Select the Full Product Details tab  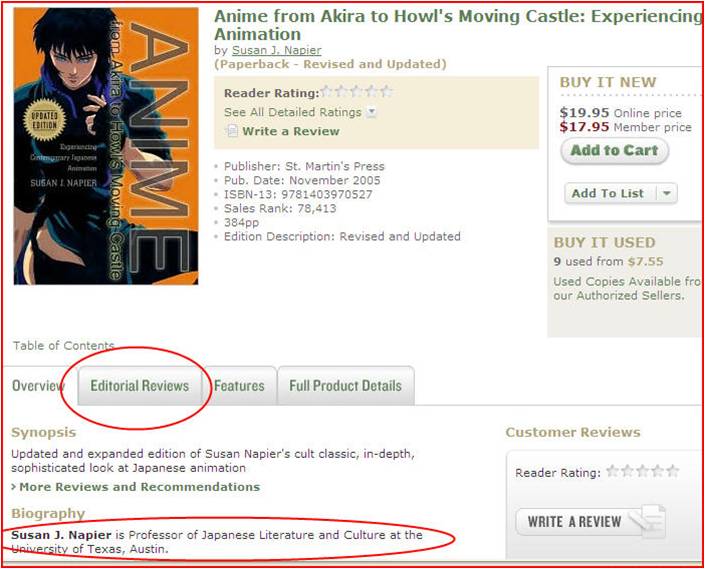click(345, 386)
